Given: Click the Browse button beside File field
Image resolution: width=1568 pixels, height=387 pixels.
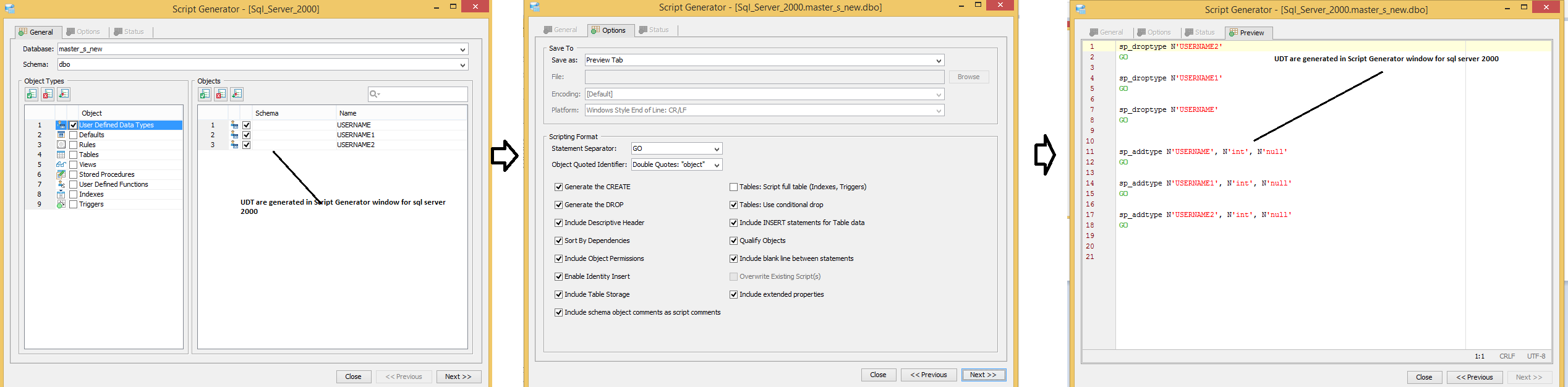Looking at the screenshot, I should click(968, 77).
